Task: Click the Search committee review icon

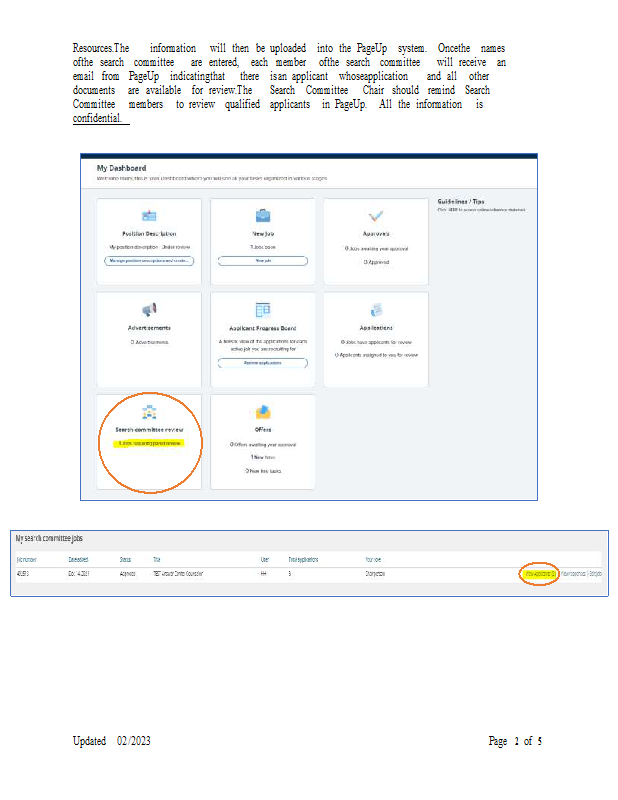Action: [x=149, y=412]
